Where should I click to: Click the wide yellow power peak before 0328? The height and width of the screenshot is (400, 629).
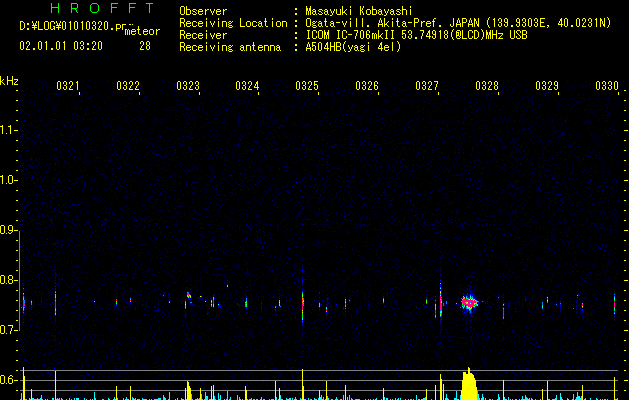469,384
